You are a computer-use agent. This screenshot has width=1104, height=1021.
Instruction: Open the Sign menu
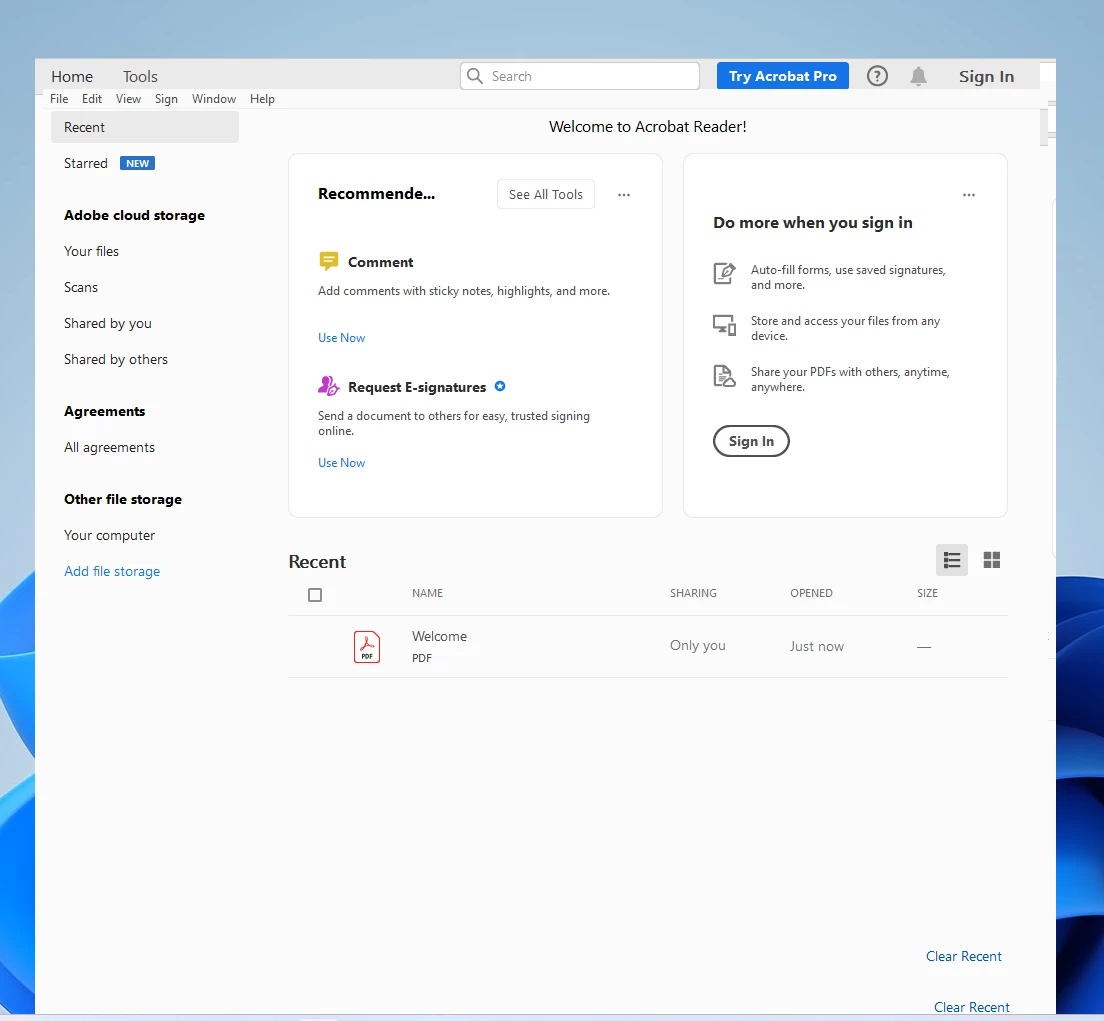coord(166,99)
